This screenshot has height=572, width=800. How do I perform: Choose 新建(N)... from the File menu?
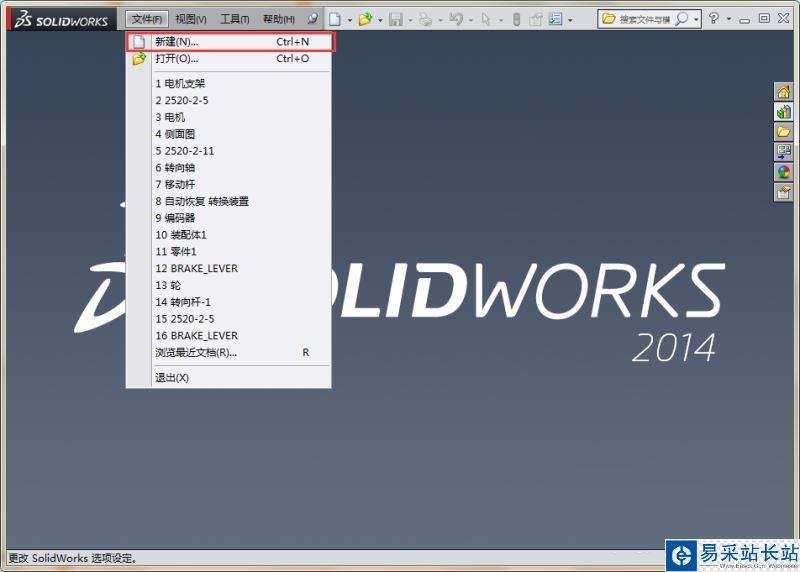pyautogui.click(x=231, y=42)
